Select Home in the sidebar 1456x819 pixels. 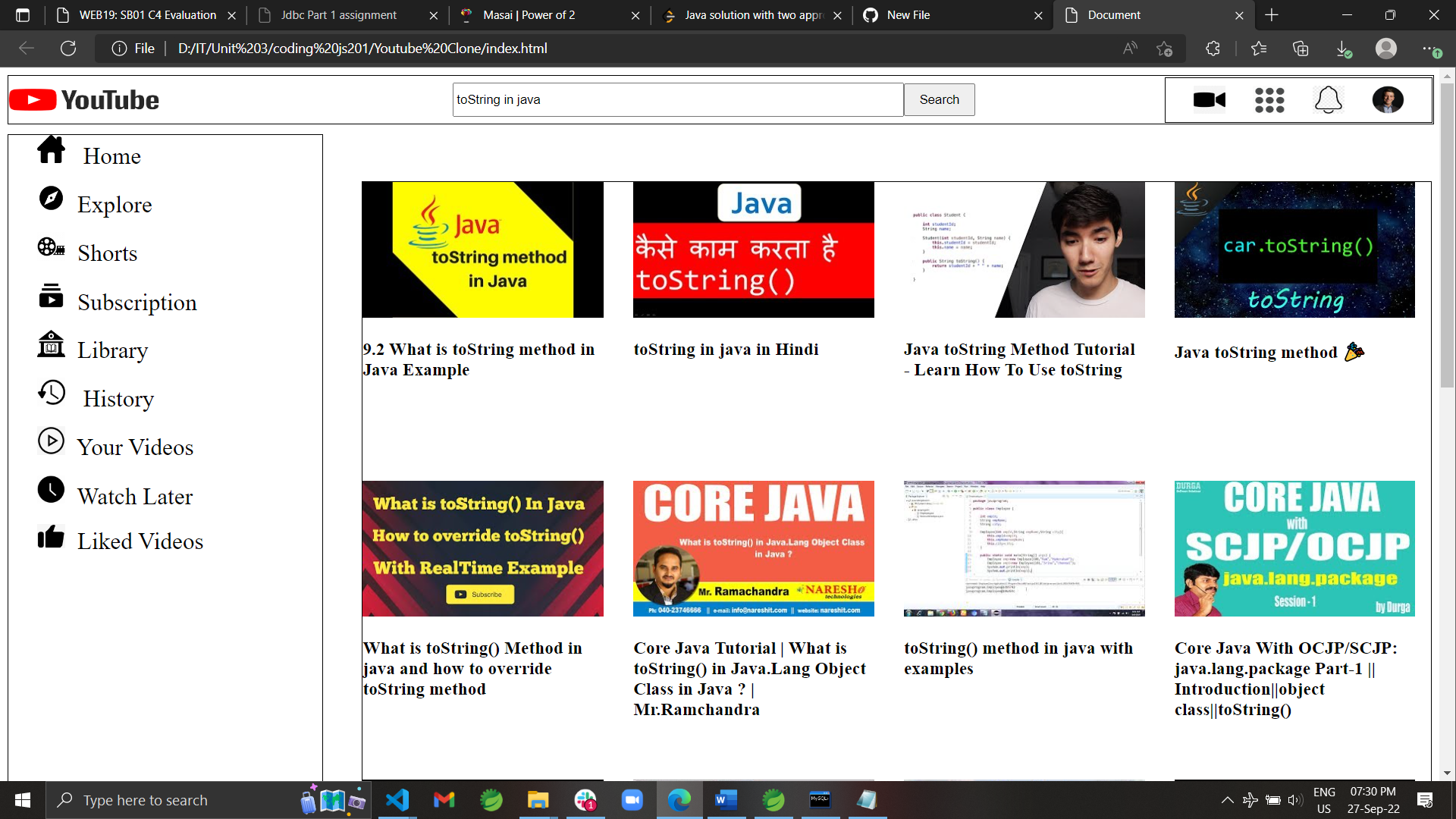[x=111, y=155]
